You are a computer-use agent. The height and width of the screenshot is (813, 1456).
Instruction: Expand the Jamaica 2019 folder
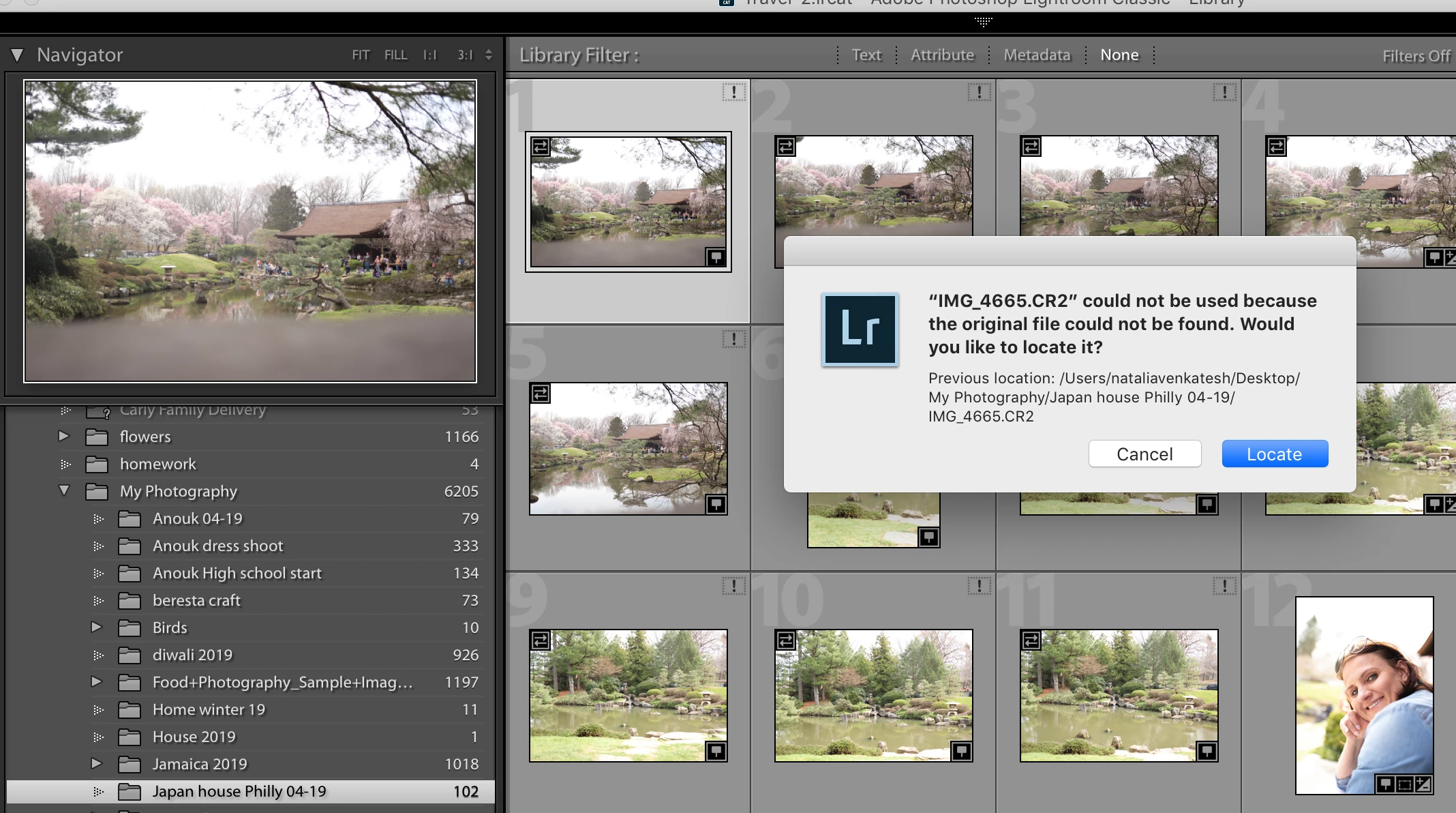(96, 763)
